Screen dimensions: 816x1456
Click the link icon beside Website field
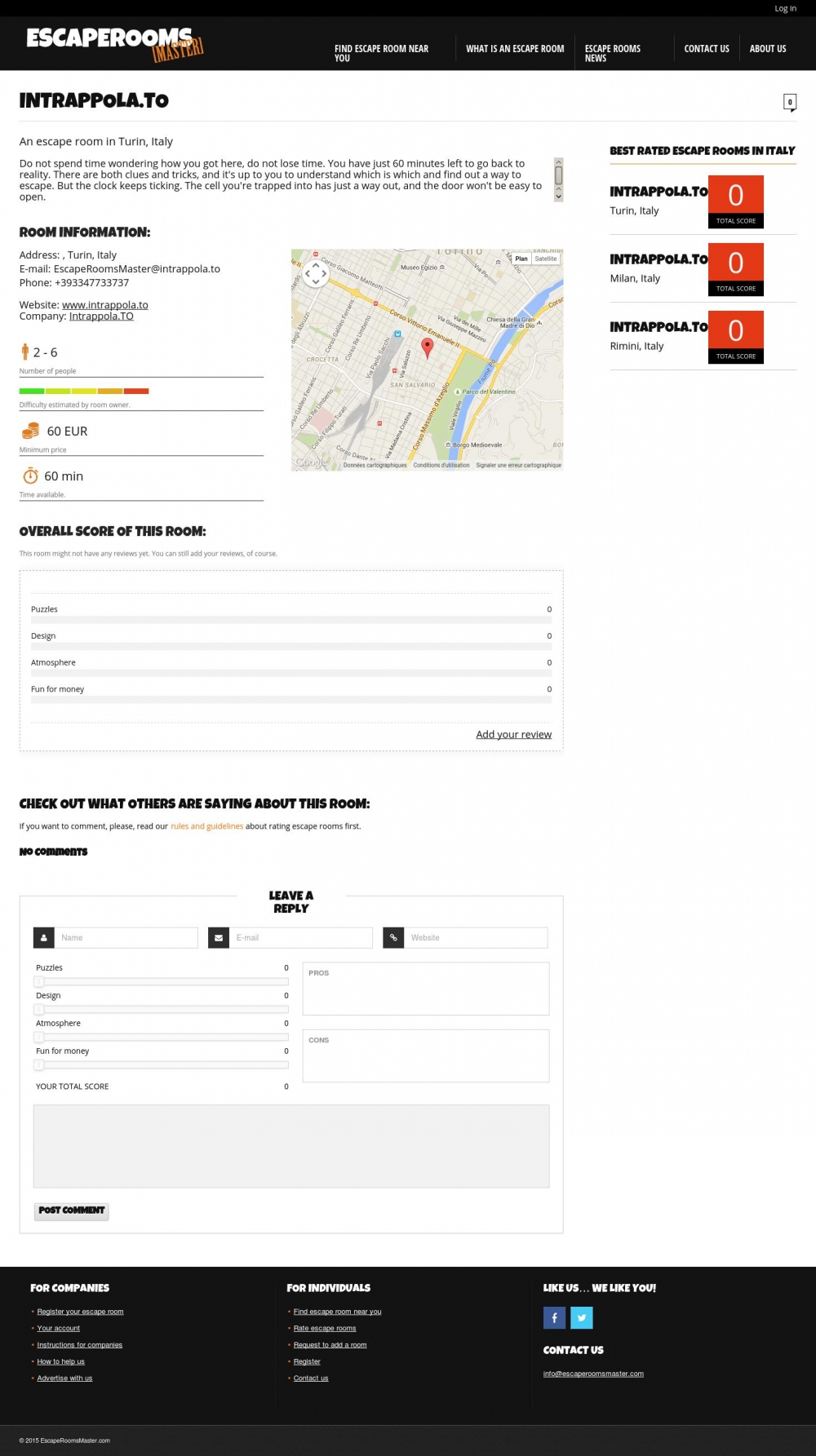pos(393,938)
